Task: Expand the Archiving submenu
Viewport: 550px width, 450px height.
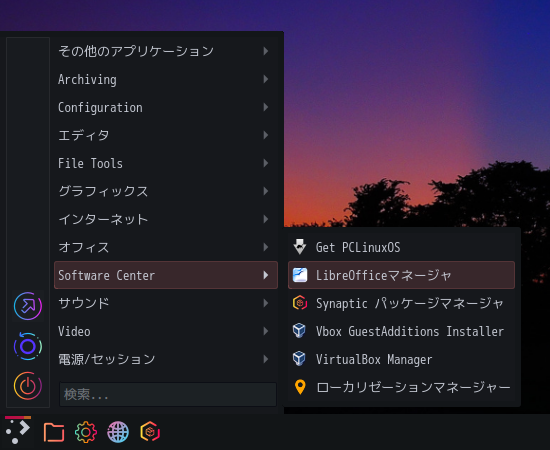Action: click(166, 79)
